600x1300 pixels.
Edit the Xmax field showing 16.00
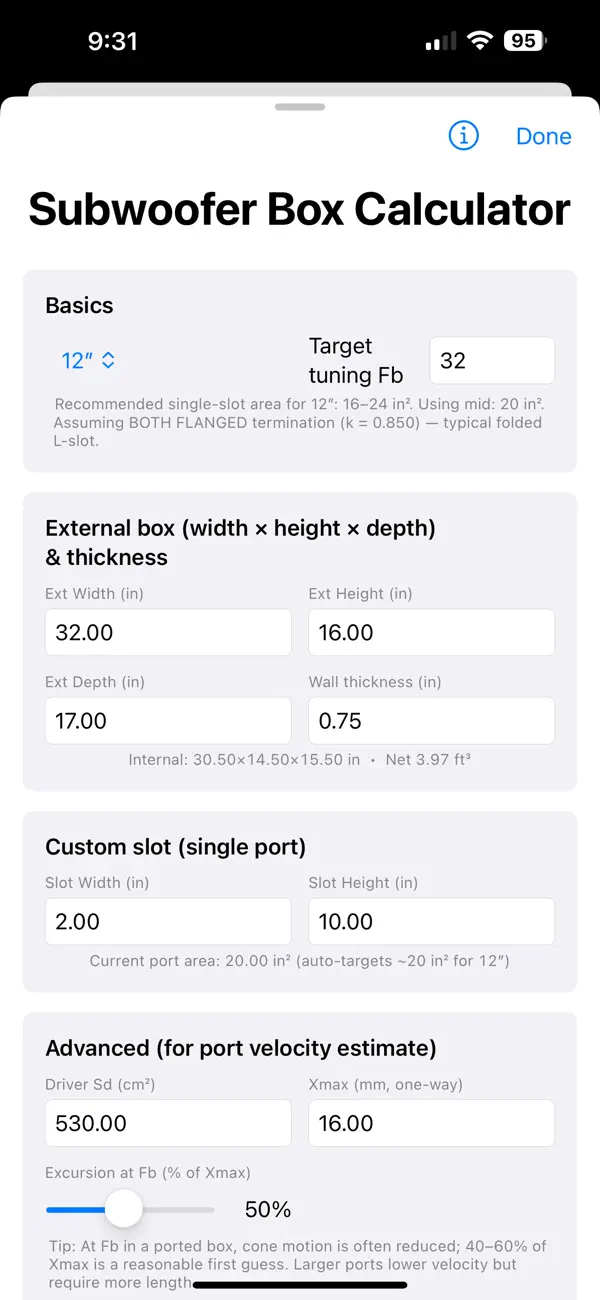(431, 1123)
